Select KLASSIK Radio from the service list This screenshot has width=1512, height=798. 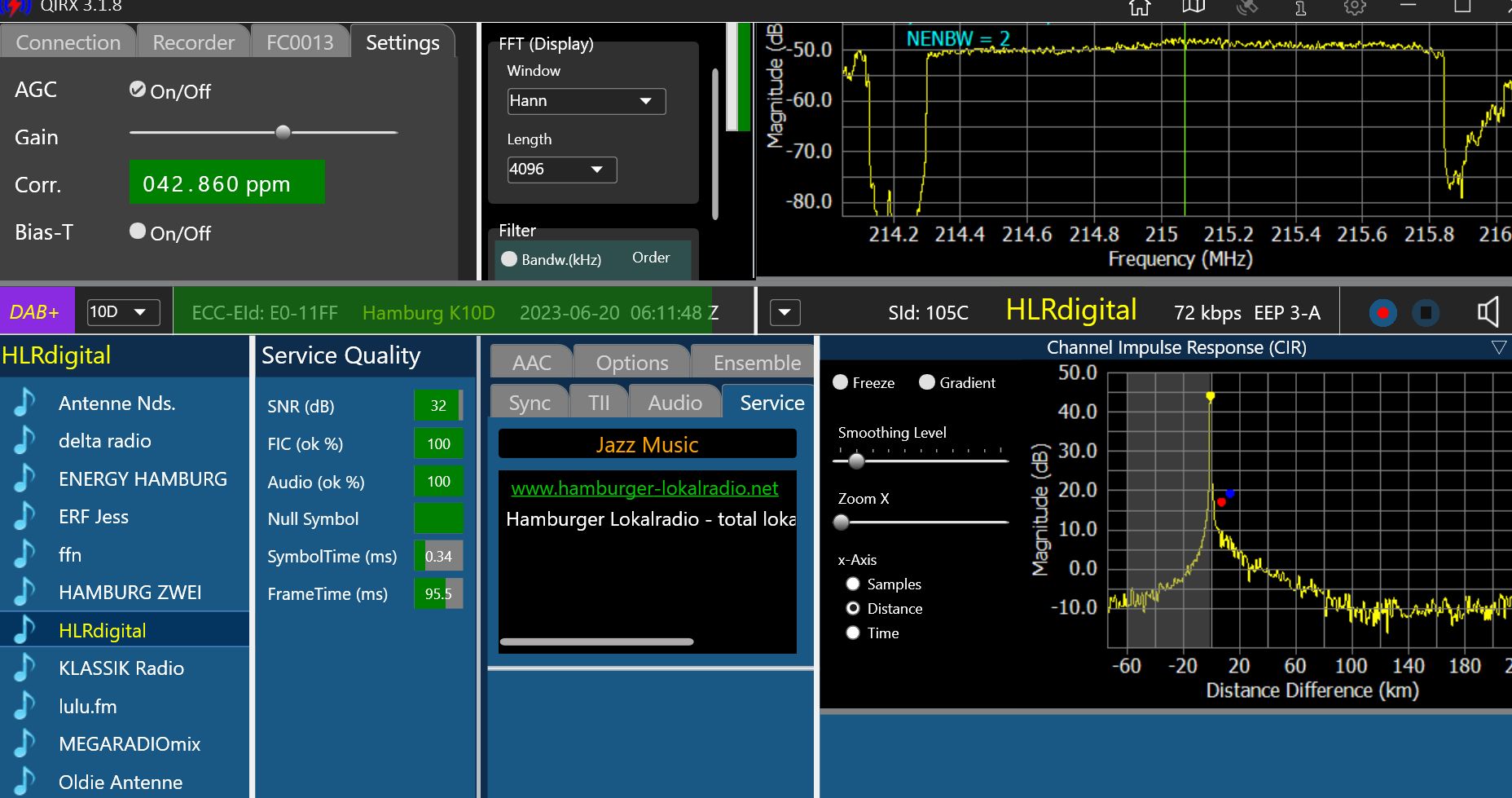tap(121, 668)
